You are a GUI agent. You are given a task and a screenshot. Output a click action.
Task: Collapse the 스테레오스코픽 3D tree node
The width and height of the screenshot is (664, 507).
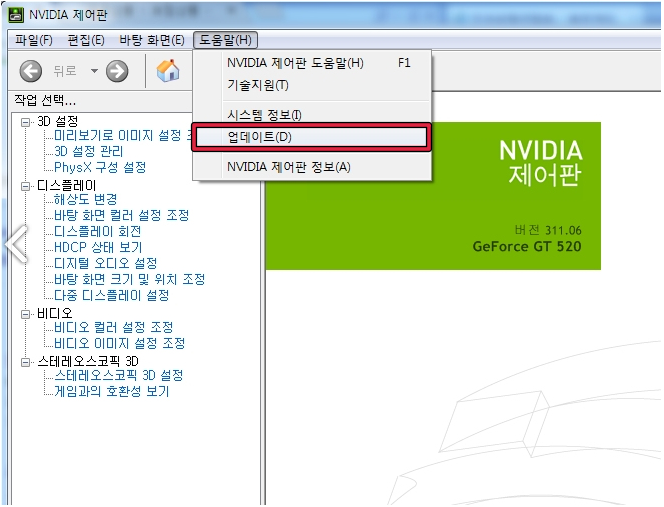point(25,362)
